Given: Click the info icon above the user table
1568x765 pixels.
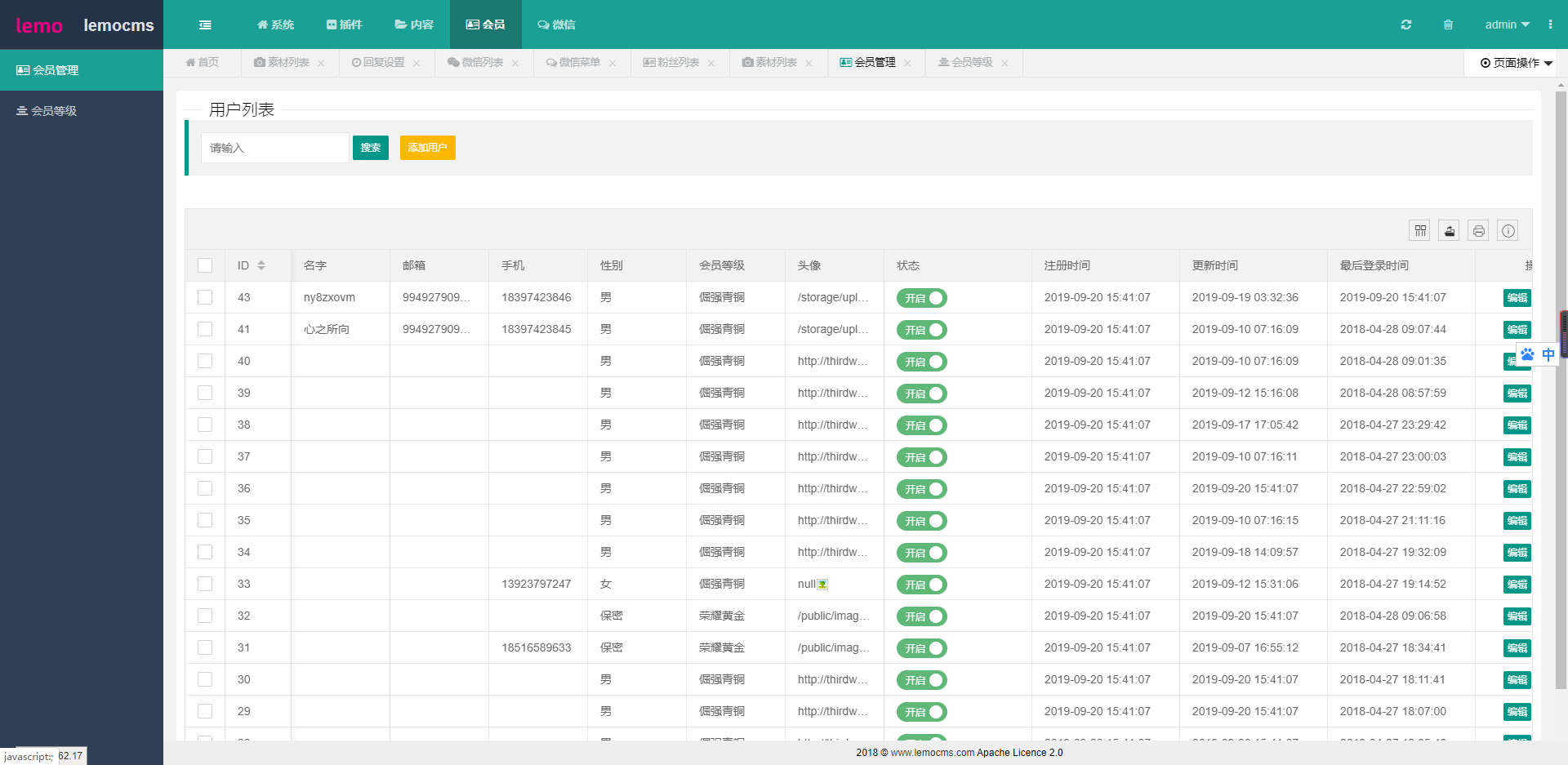Looking at the screenshot, I should [1508, 230].
